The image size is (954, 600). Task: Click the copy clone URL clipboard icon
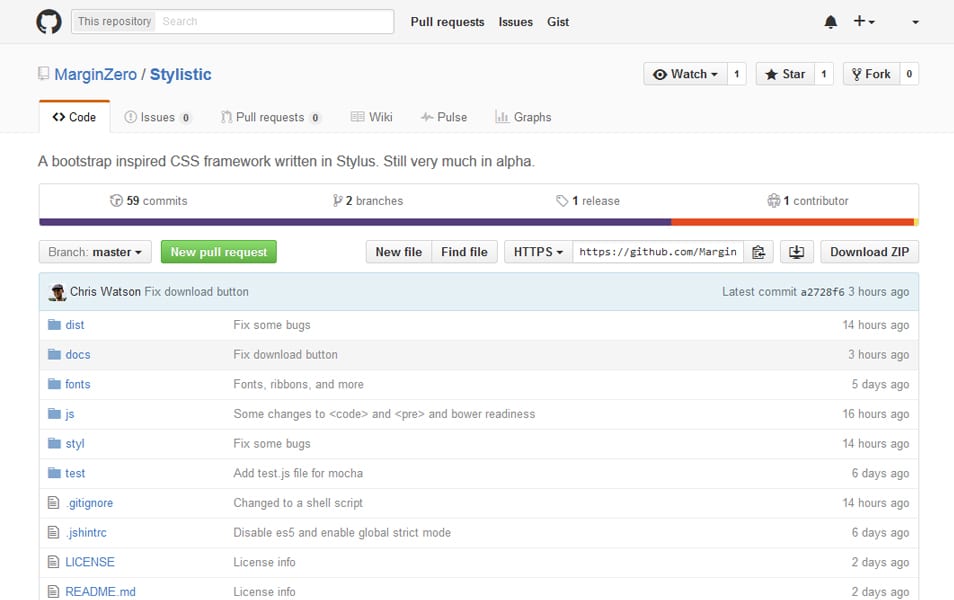(x=758, y=252)
